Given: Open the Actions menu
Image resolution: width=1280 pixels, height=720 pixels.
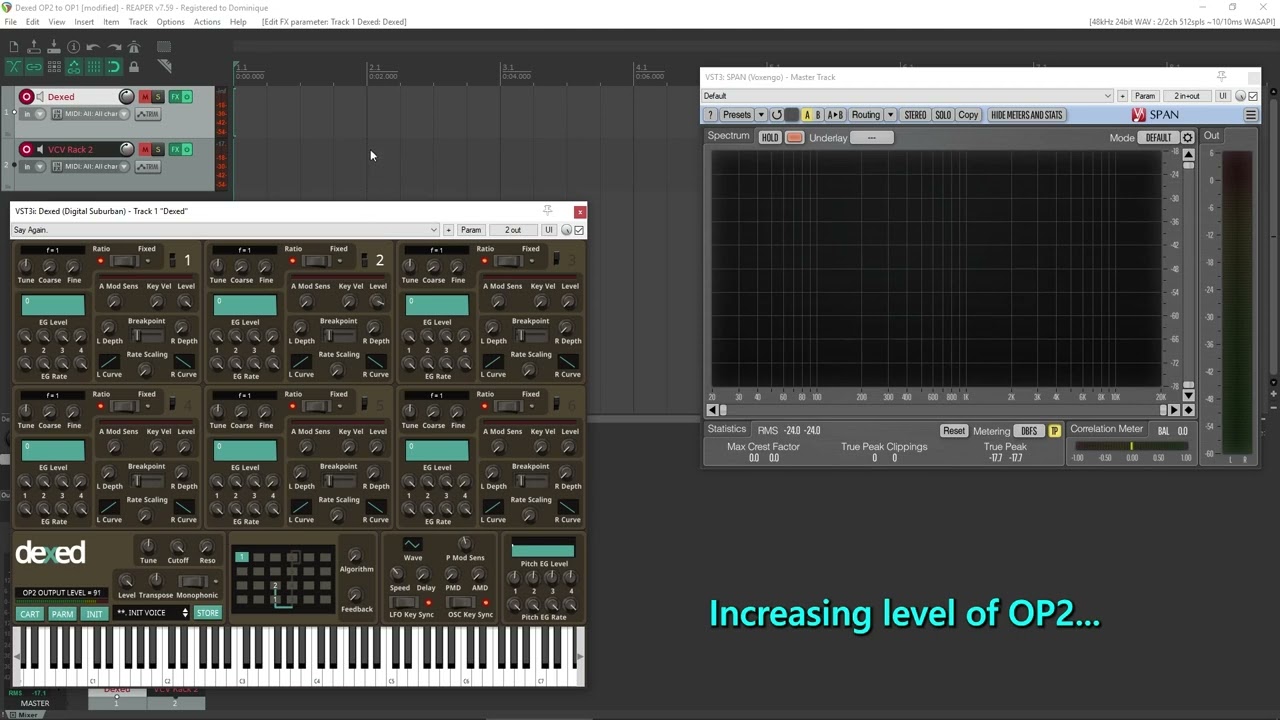Looking at the screenshot, I should (x=207, y=21).
